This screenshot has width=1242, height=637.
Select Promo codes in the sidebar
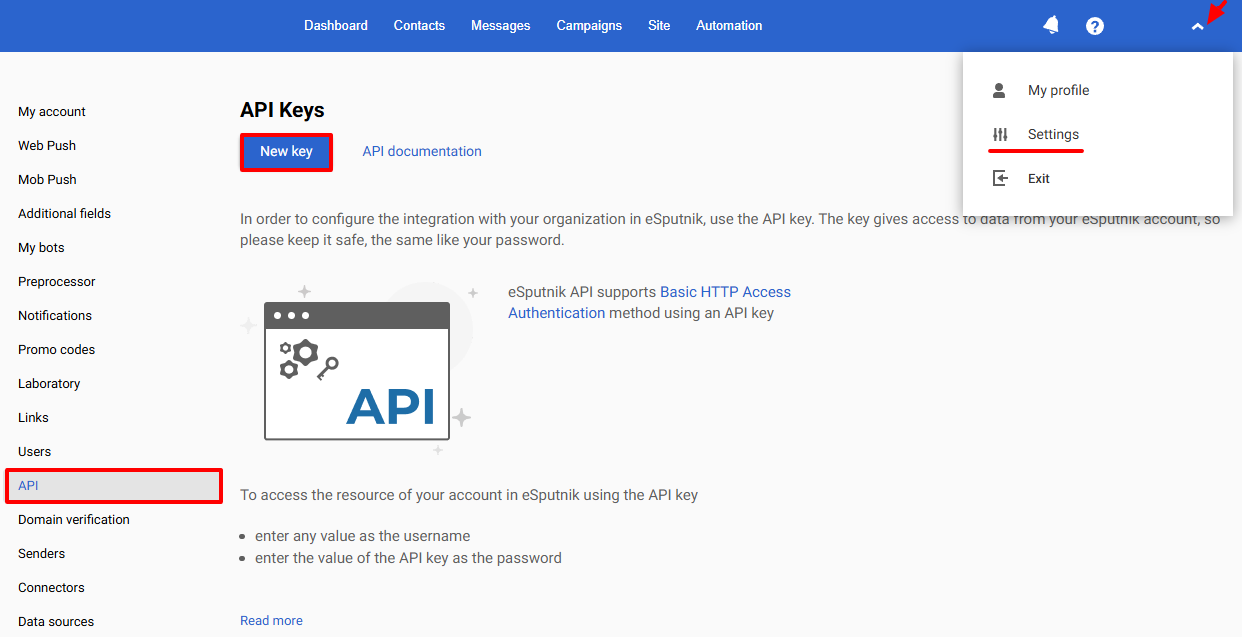[57, 349]
